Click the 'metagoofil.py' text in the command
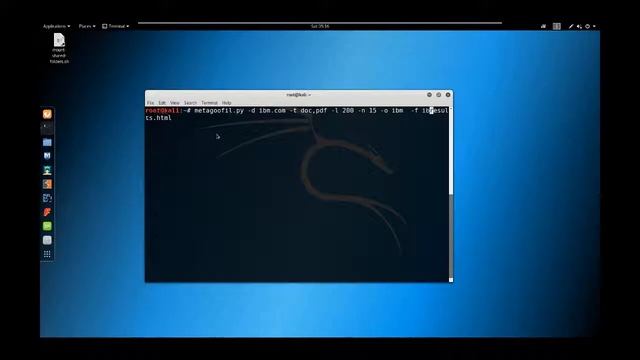The width and height of the screenshot is (640, 360). point(219,111)
